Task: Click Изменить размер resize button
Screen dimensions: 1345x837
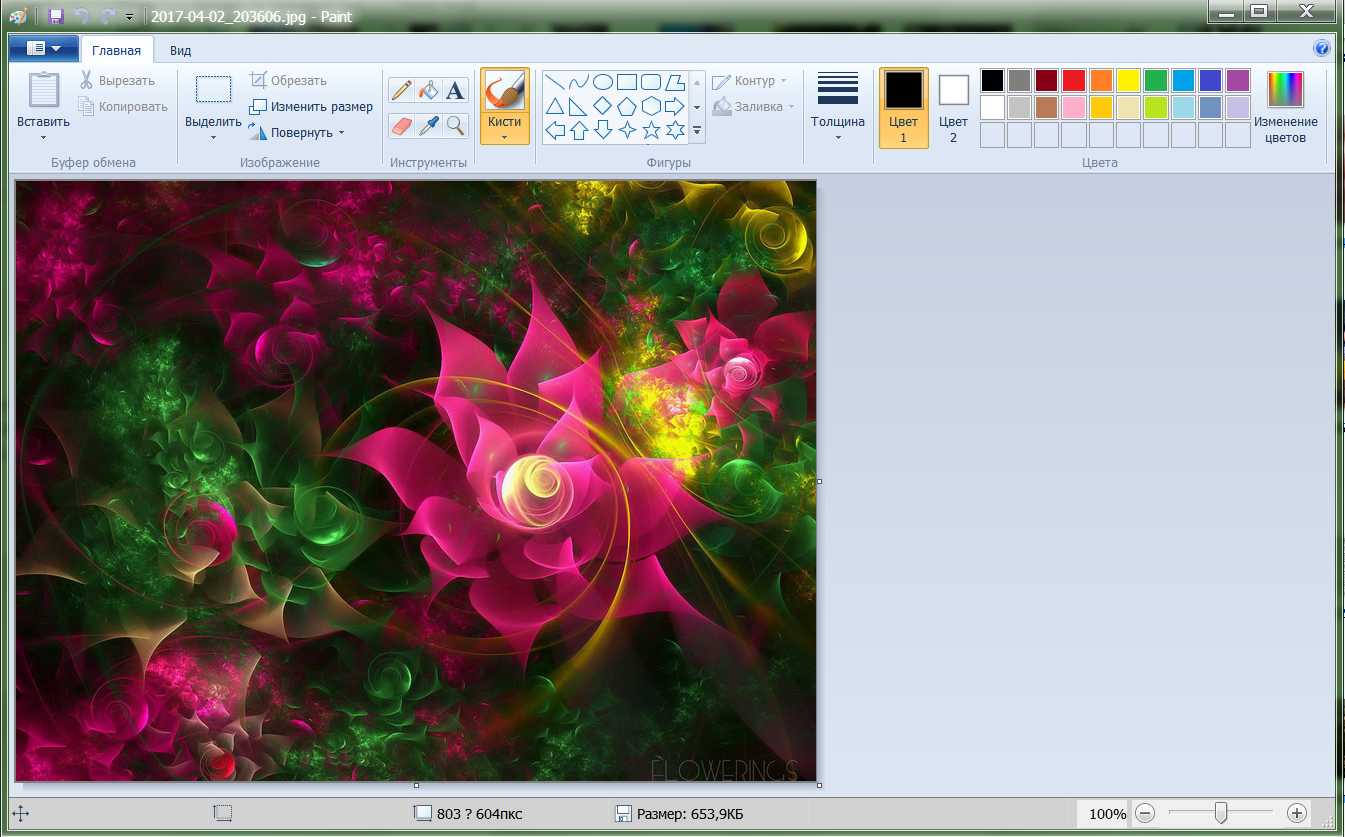Action: click(x=310, y=106)
